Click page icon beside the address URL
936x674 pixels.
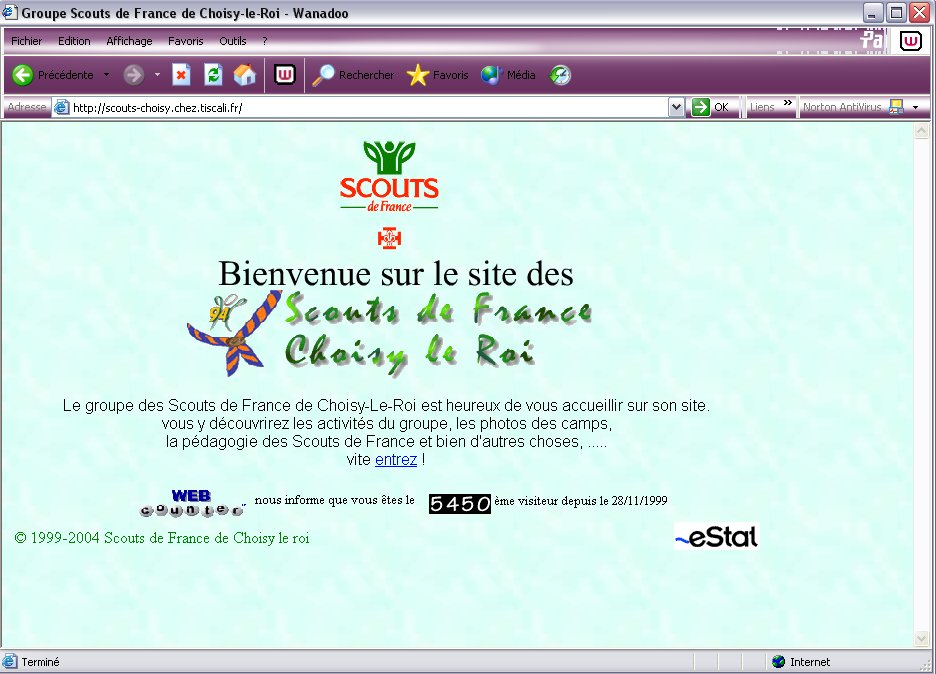tap(61, 107)
